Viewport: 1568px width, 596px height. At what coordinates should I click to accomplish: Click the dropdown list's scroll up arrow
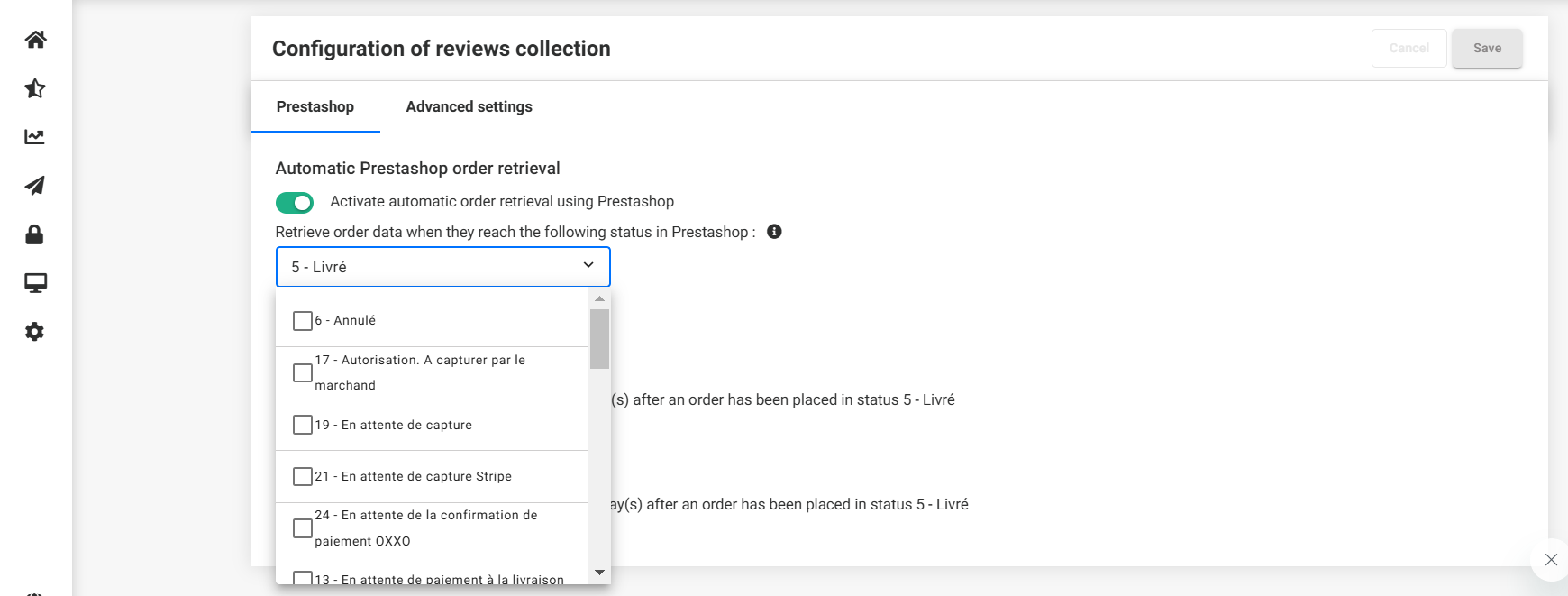point(599,298)
